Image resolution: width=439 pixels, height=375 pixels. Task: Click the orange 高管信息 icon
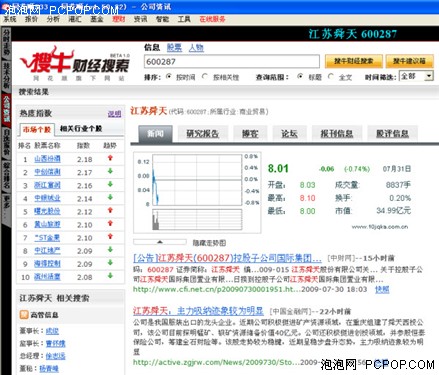point(24,314)
